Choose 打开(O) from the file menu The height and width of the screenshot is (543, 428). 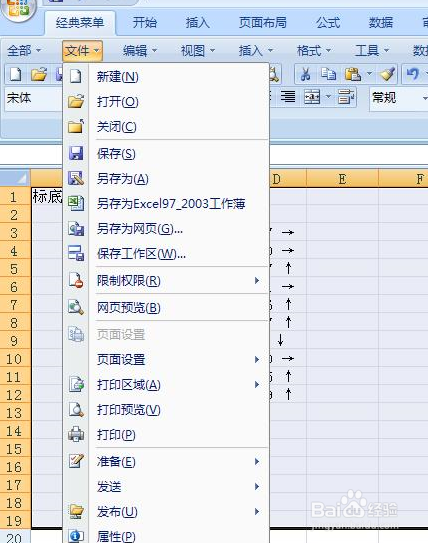166,101
